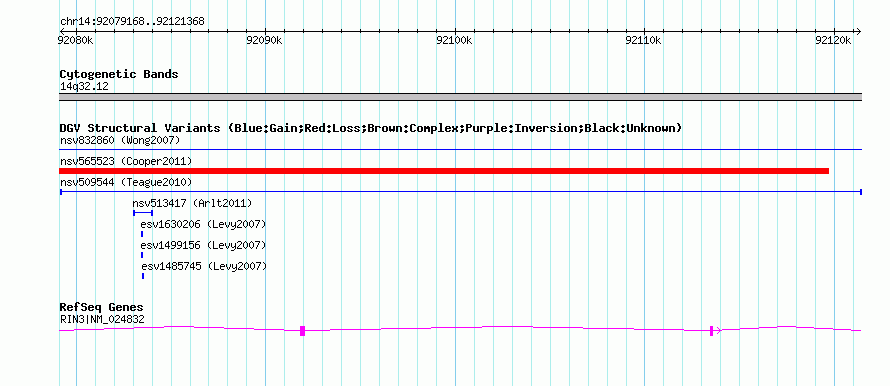Open variant esv1499156 (Levy2007) label

pyautogui.click(x=203, y=245)
